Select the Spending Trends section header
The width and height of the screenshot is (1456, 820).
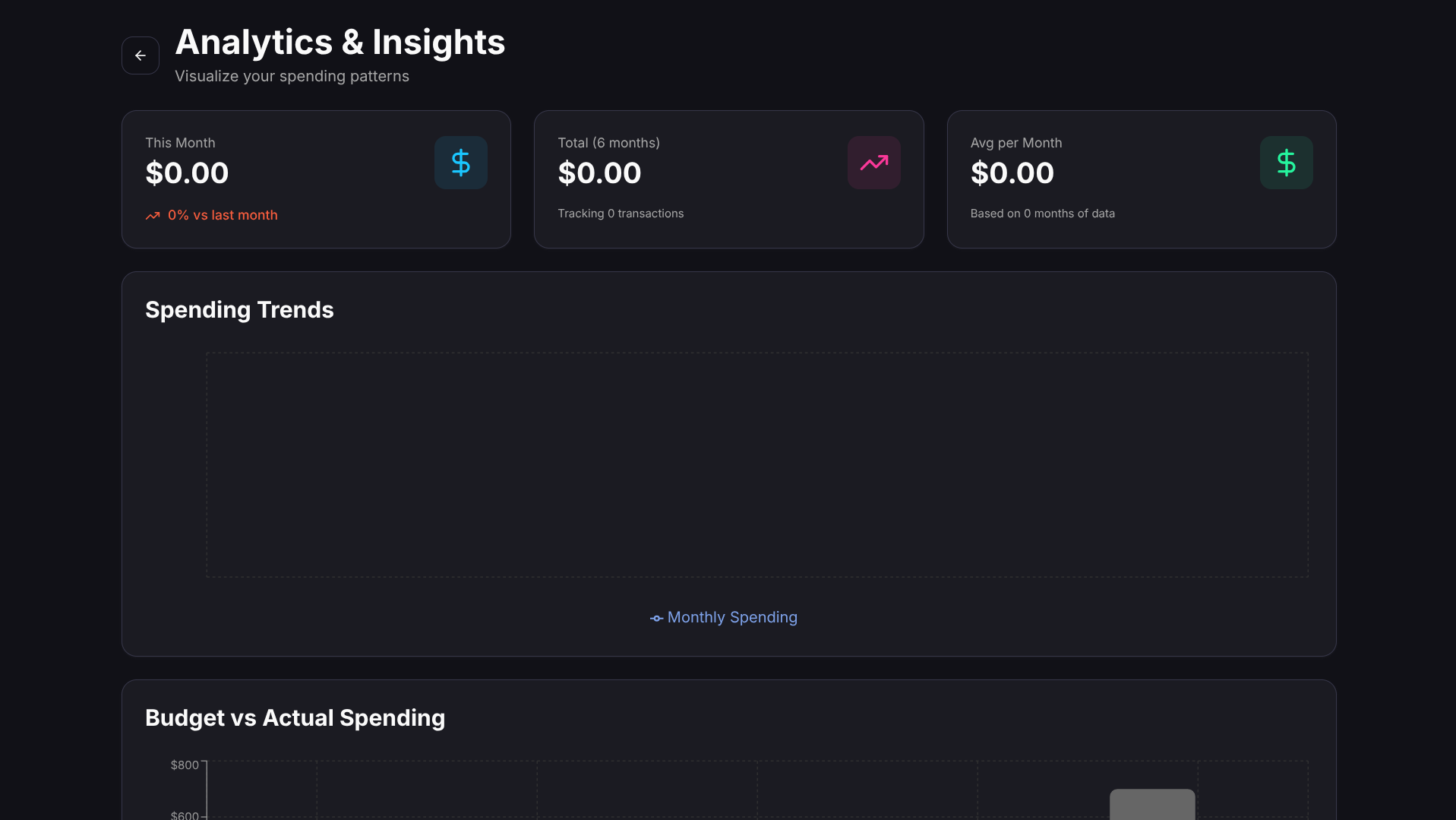click(x=239, y=309)
